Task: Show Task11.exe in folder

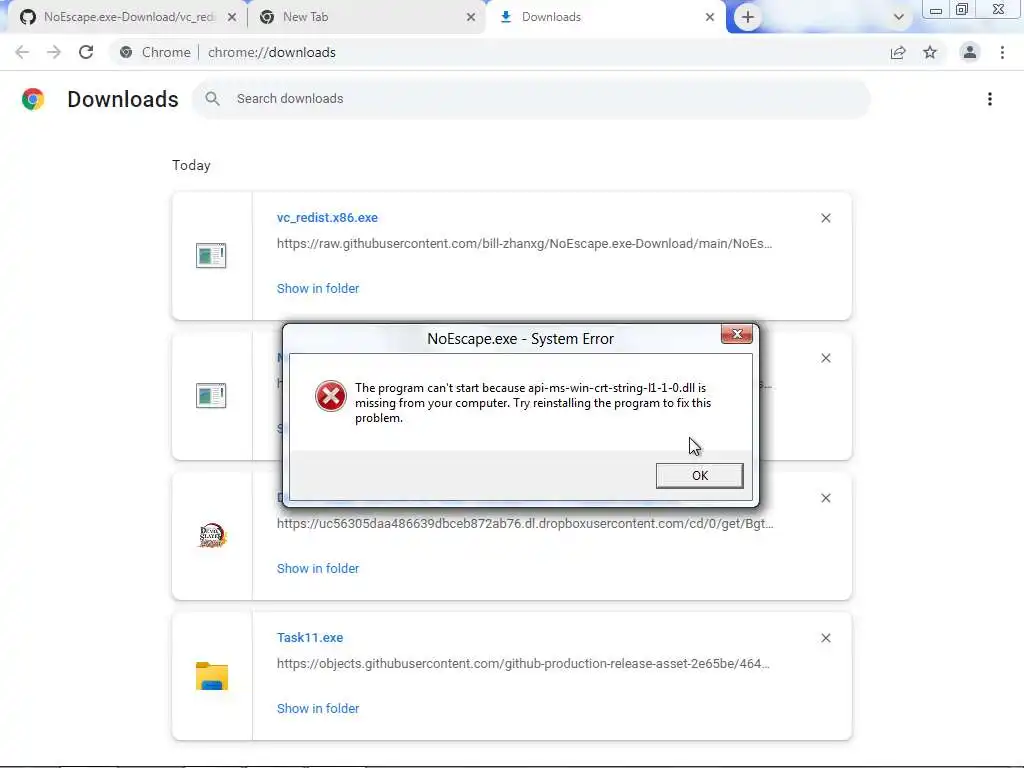Action: pyautogui.click(x=318, y=708)
